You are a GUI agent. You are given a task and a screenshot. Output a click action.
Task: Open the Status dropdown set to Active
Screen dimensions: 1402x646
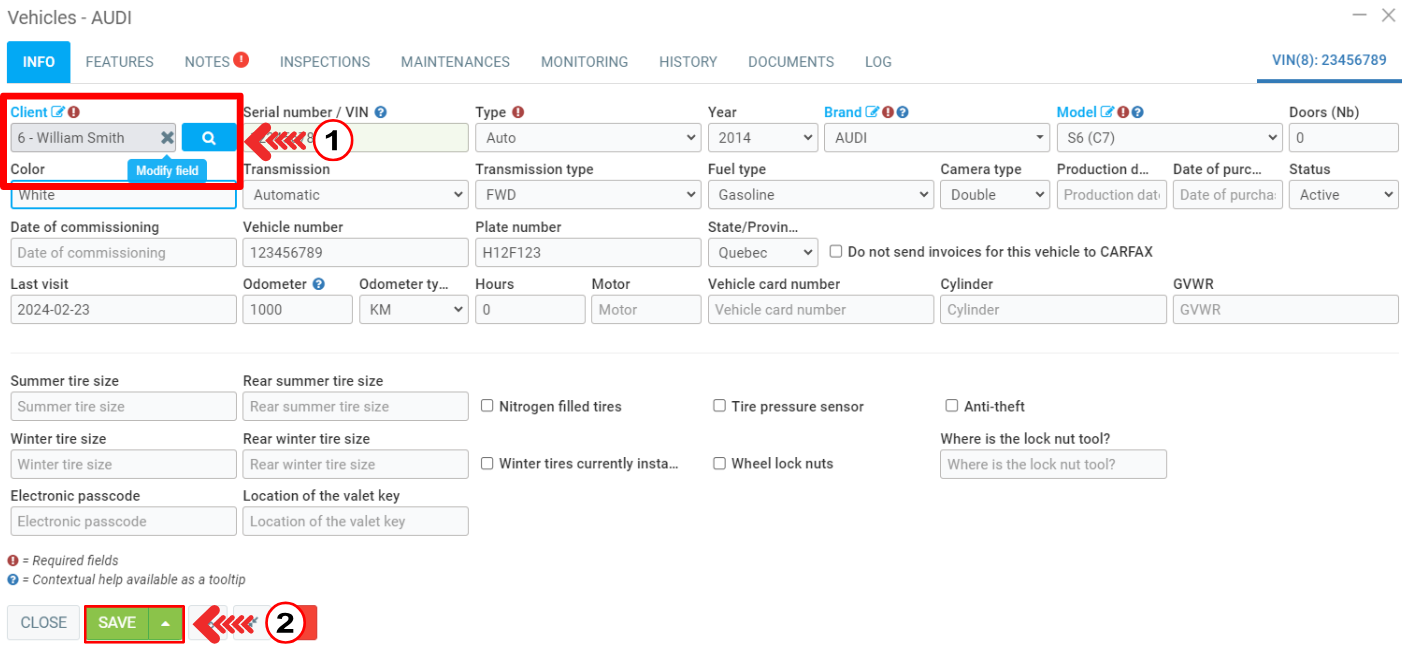tap(1343, 195)
